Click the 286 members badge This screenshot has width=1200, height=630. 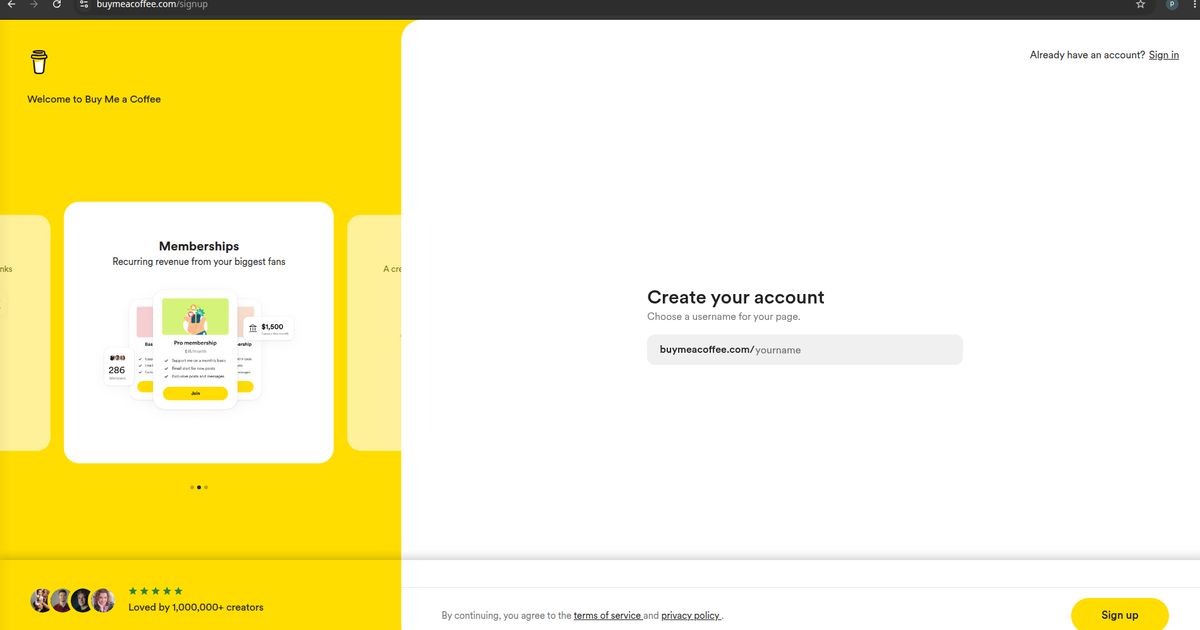[117, 367]
